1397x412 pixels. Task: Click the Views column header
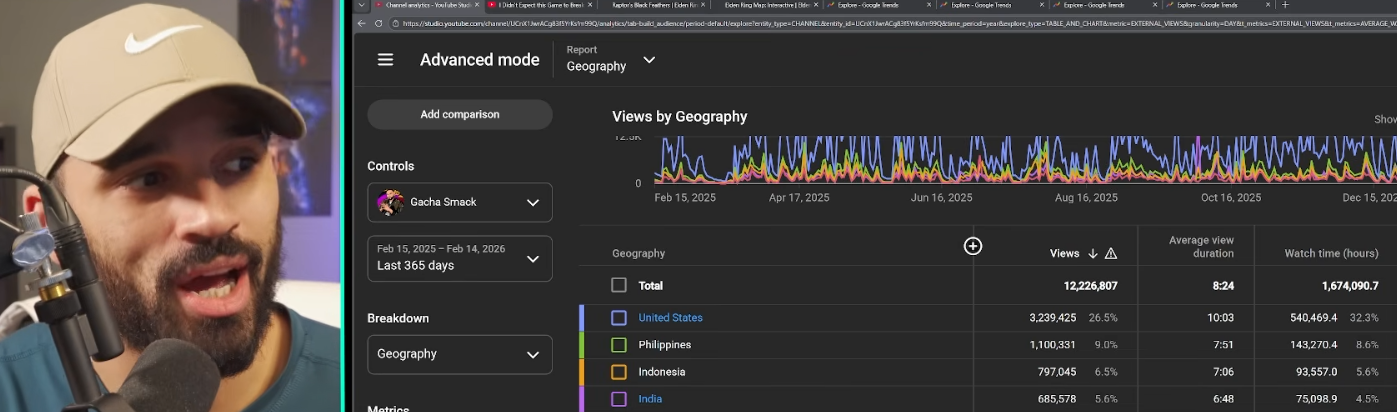[1064, 254]
